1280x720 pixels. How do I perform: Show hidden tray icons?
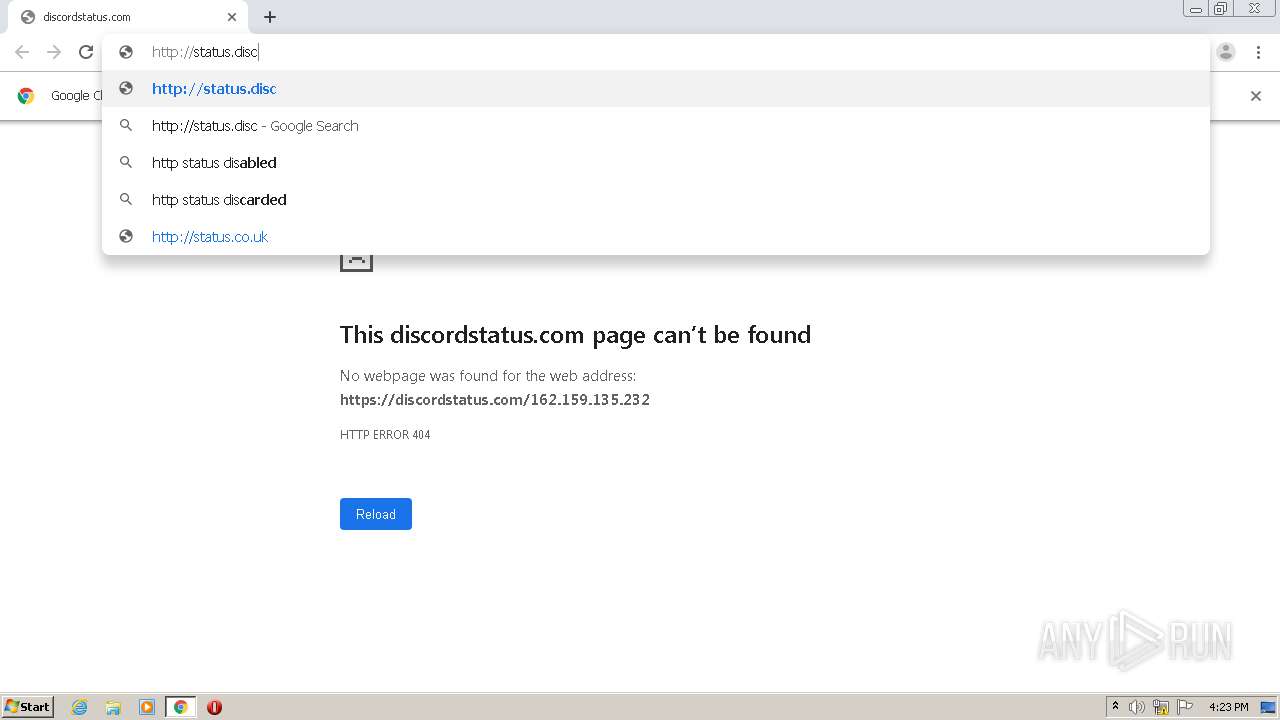1115,707
